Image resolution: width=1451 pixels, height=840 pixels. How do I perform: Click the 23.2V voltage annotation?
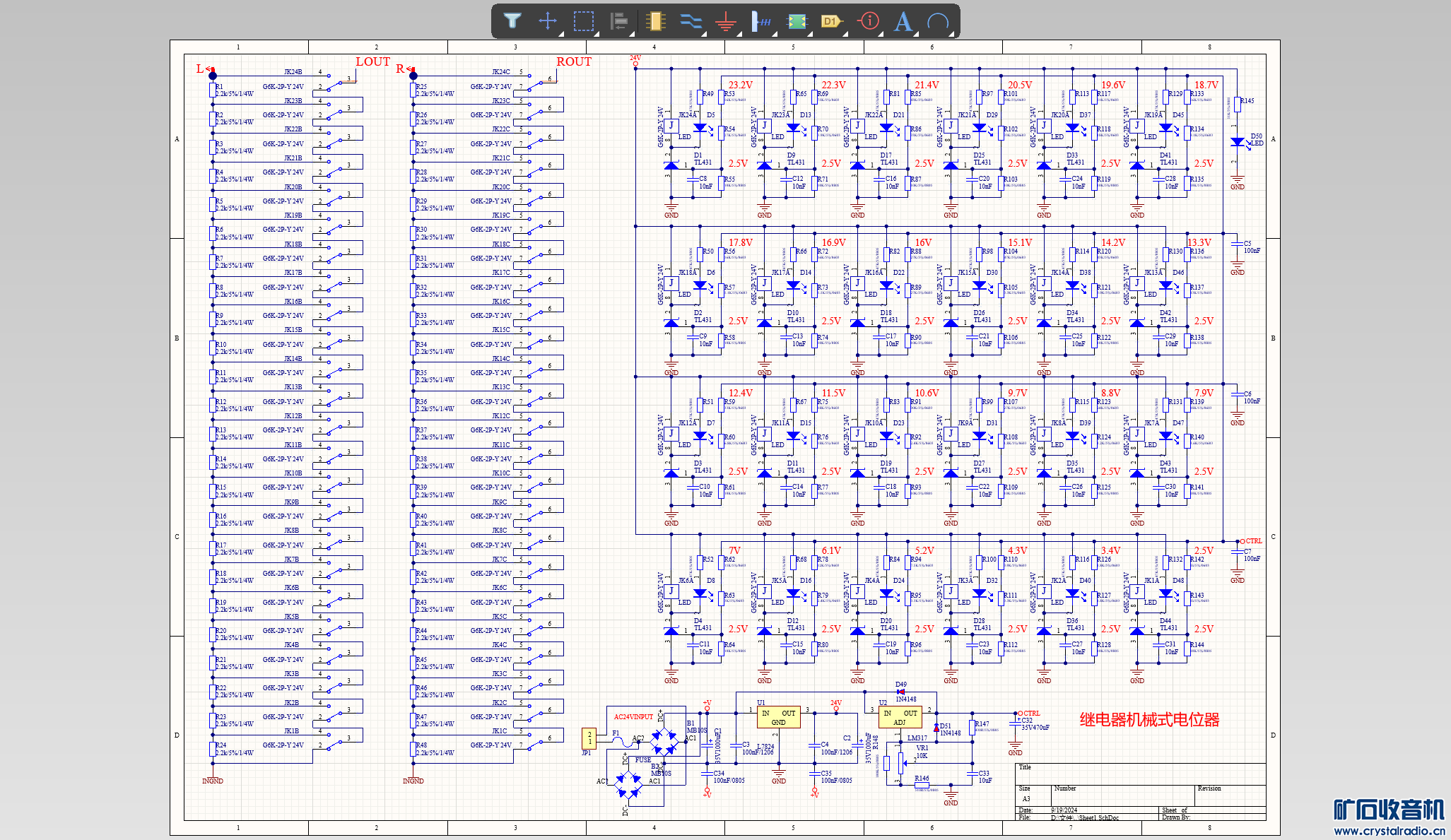(741, 85)
